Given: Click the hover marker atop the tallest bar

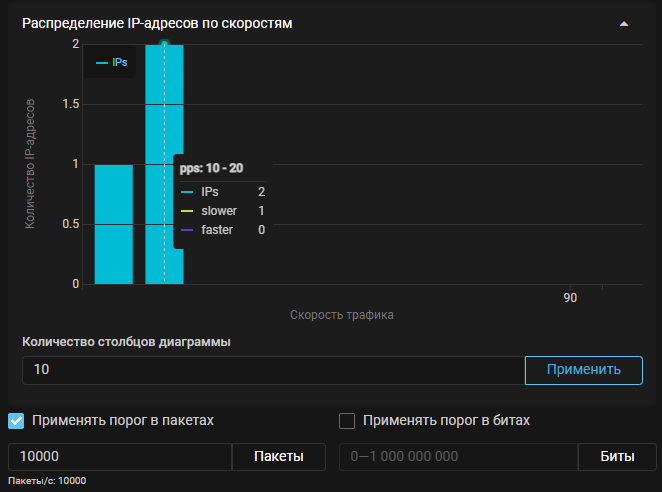Looking at the screenshot, I should [164, 43].
